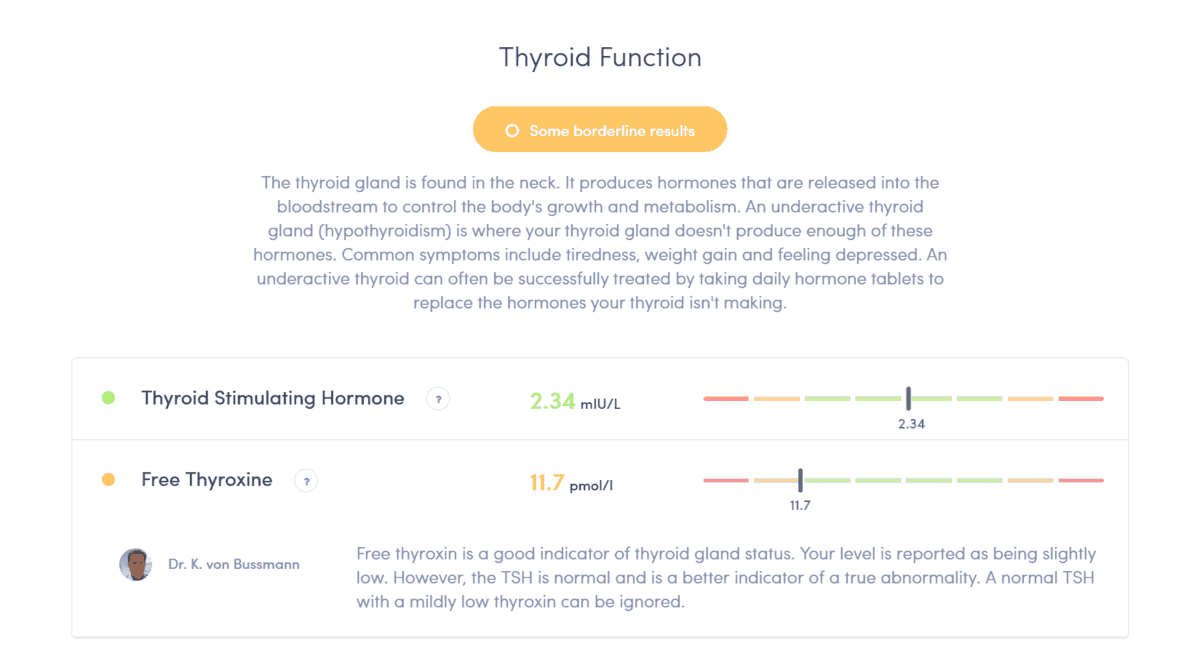Open help icon beside Free Thyroxine
This screenshot has height=670, width=1200.
coord(306,481)
